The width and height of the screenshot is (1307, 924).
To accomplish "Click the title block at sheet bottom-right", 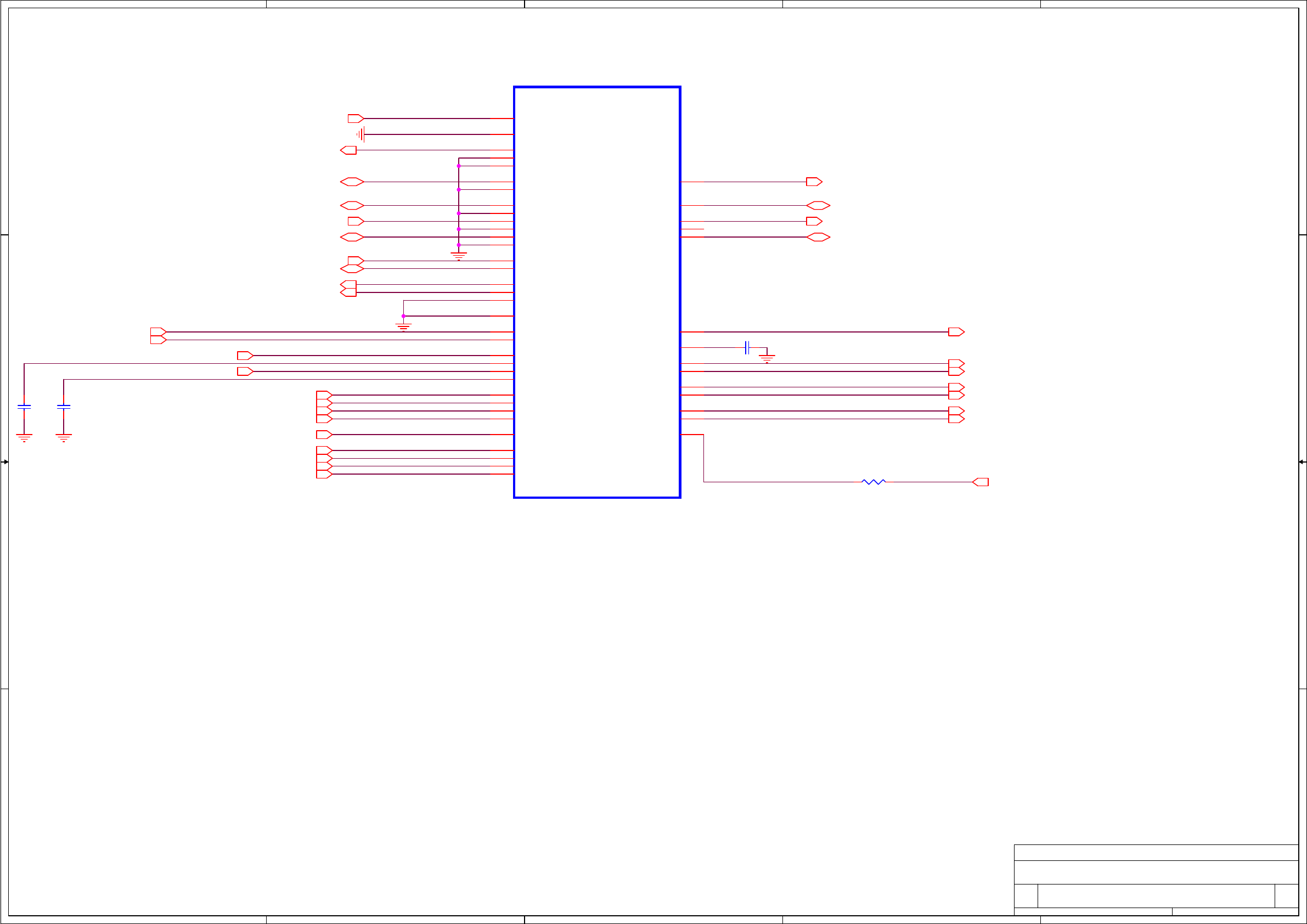I will pyautogui.click(x=1156, y=879).
